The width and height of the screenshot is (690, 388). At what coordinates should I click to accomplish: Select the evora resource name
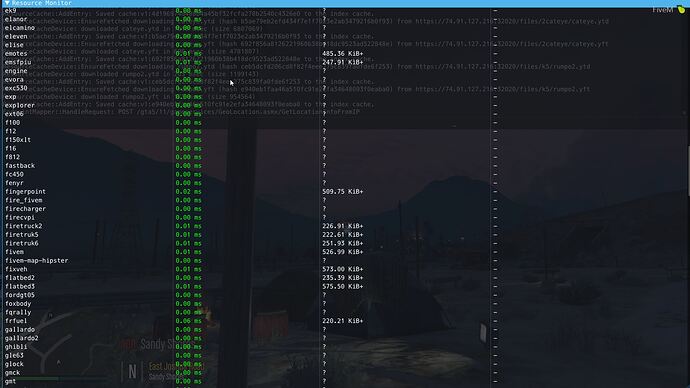click(14, 80)
